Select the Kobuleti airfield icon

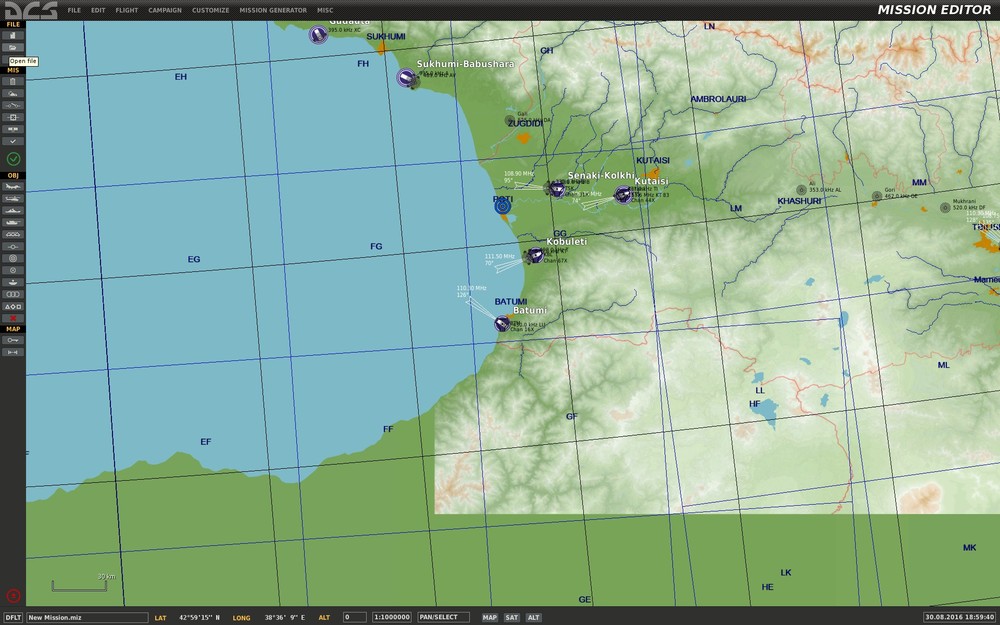pyautogui.click(x=535, y=255)
